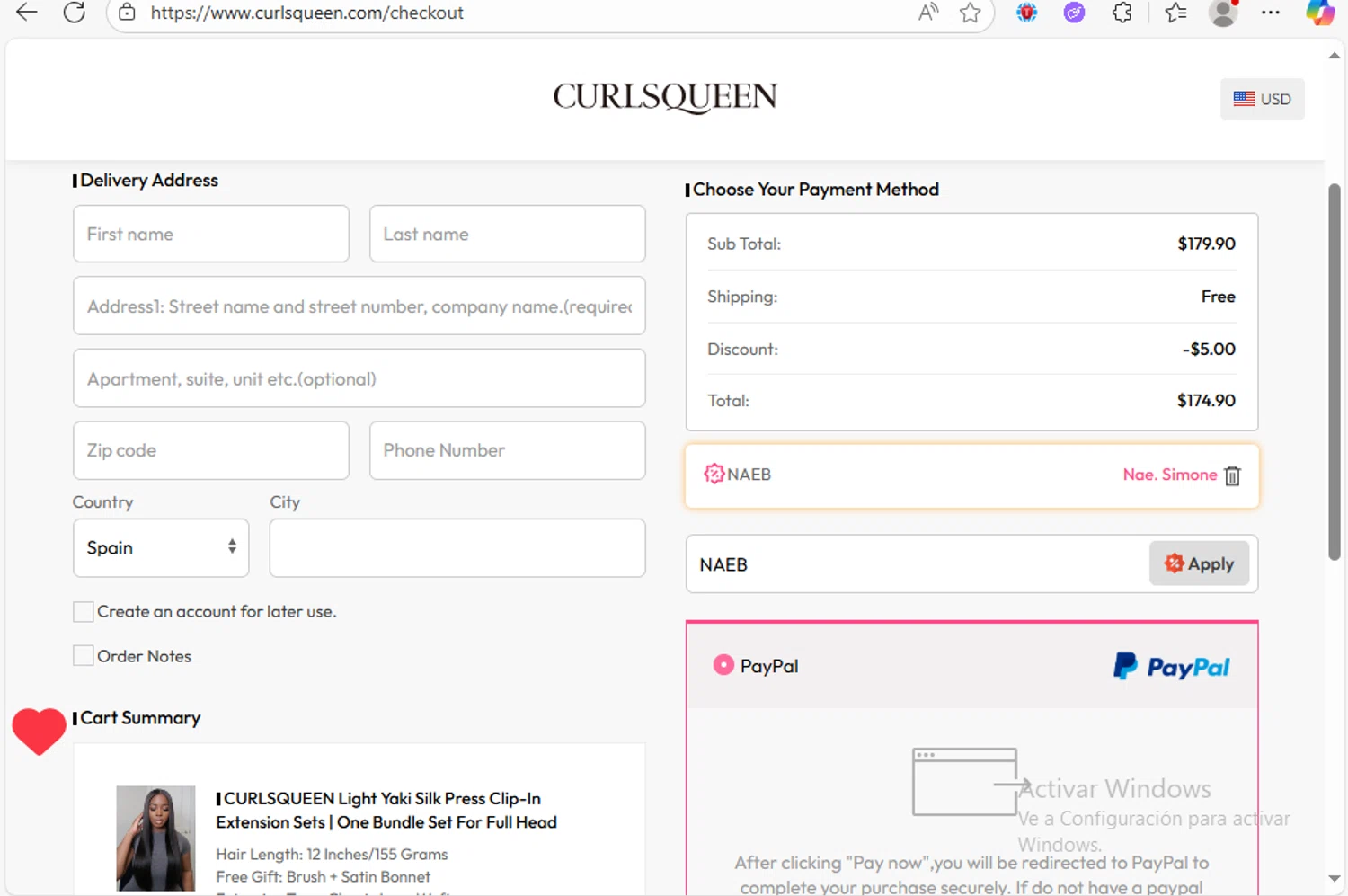
Task: Click the page vertical scrollbar thumb
Action: point(1335,372)
